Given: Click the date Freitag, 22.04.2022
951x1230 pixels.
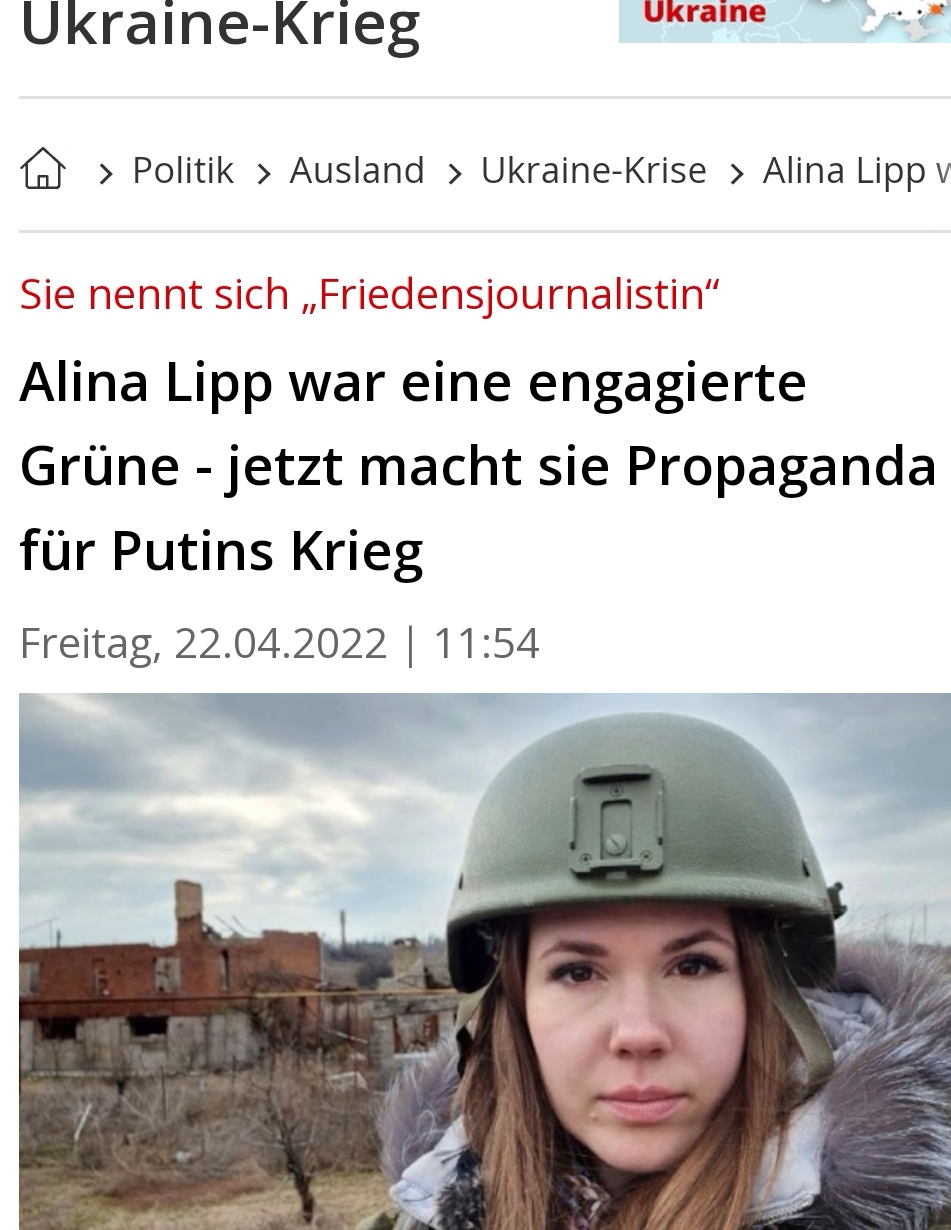Looking at the screenshot, I should 203,643.
